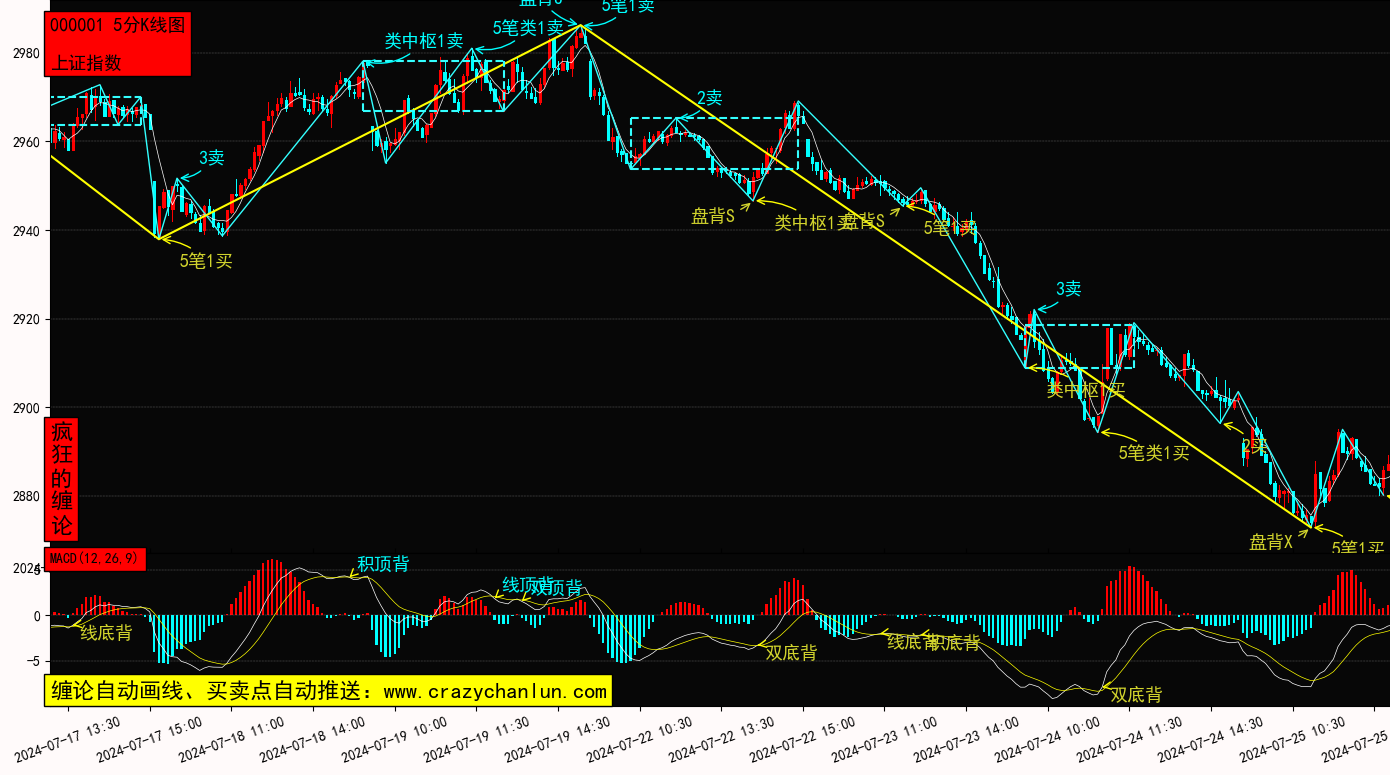Select the cyan 5笔类1卖 sell marker
This screenshot has width=1390, height=775.
point(527,28)
